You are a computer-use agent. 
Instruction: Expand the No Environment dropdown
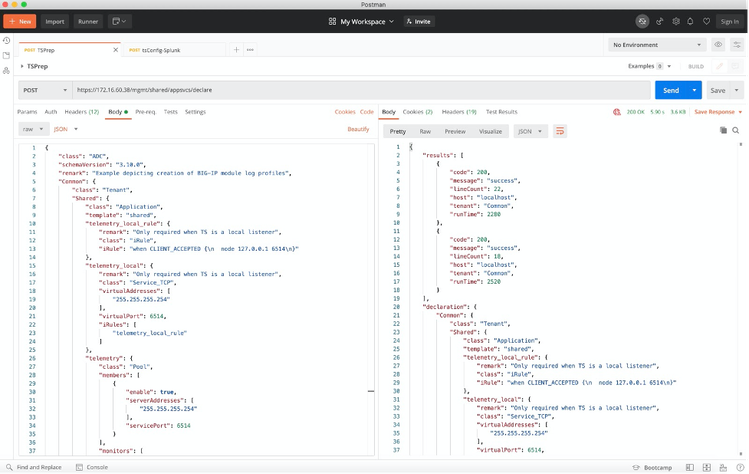point(657,45)
